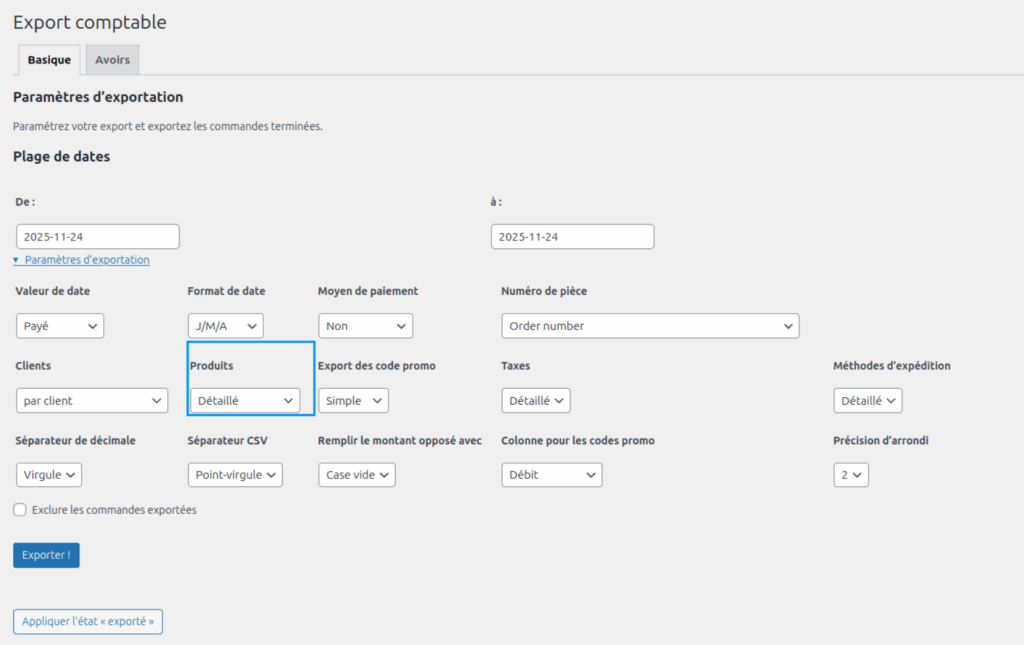The image size is (1024, 645).
Task: Select the Basique tab
Action: tap(49, 60)
